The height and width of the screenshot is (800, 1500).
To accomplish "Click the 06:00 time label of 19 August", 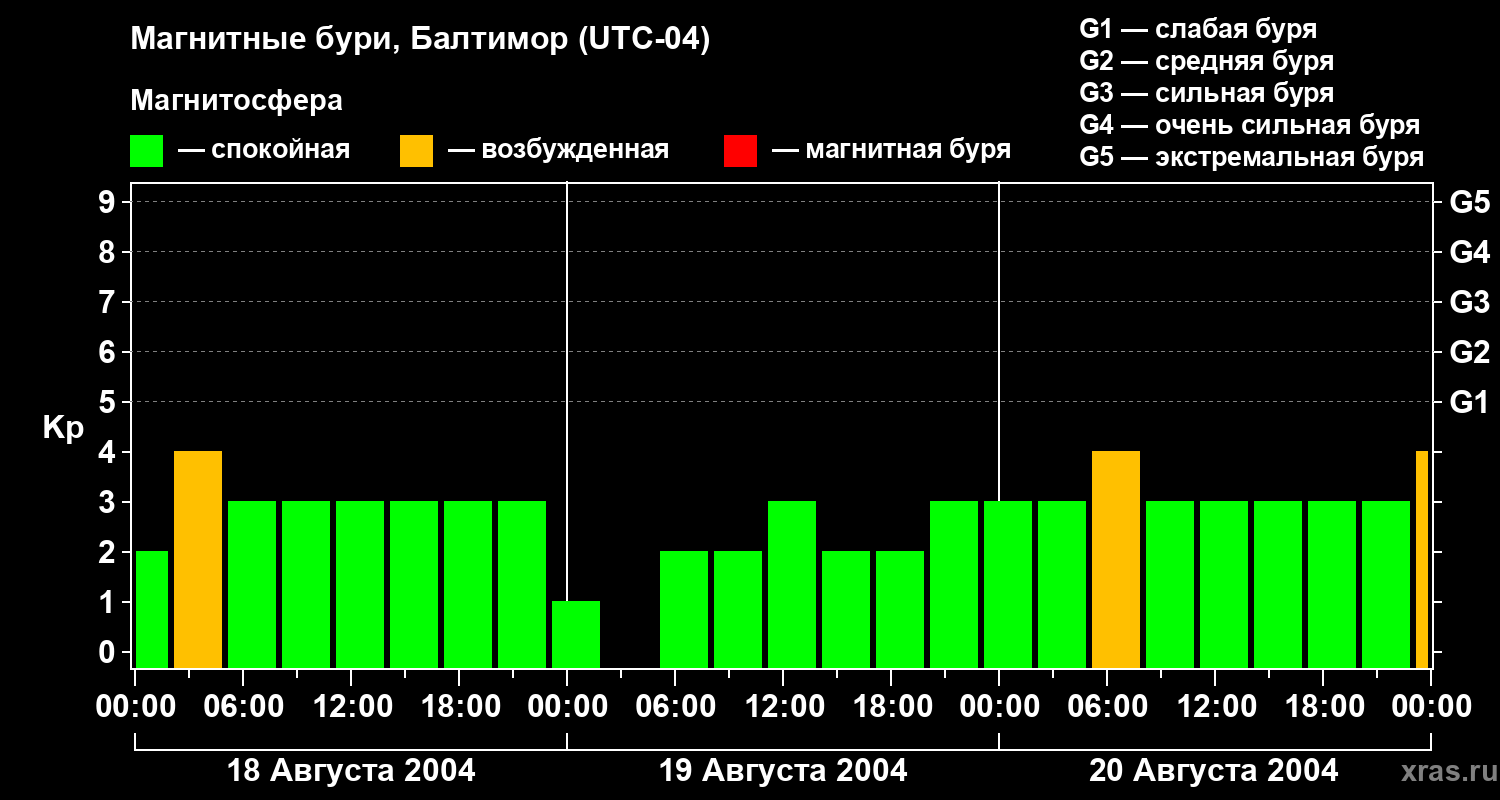I will (x=675, y=707).
